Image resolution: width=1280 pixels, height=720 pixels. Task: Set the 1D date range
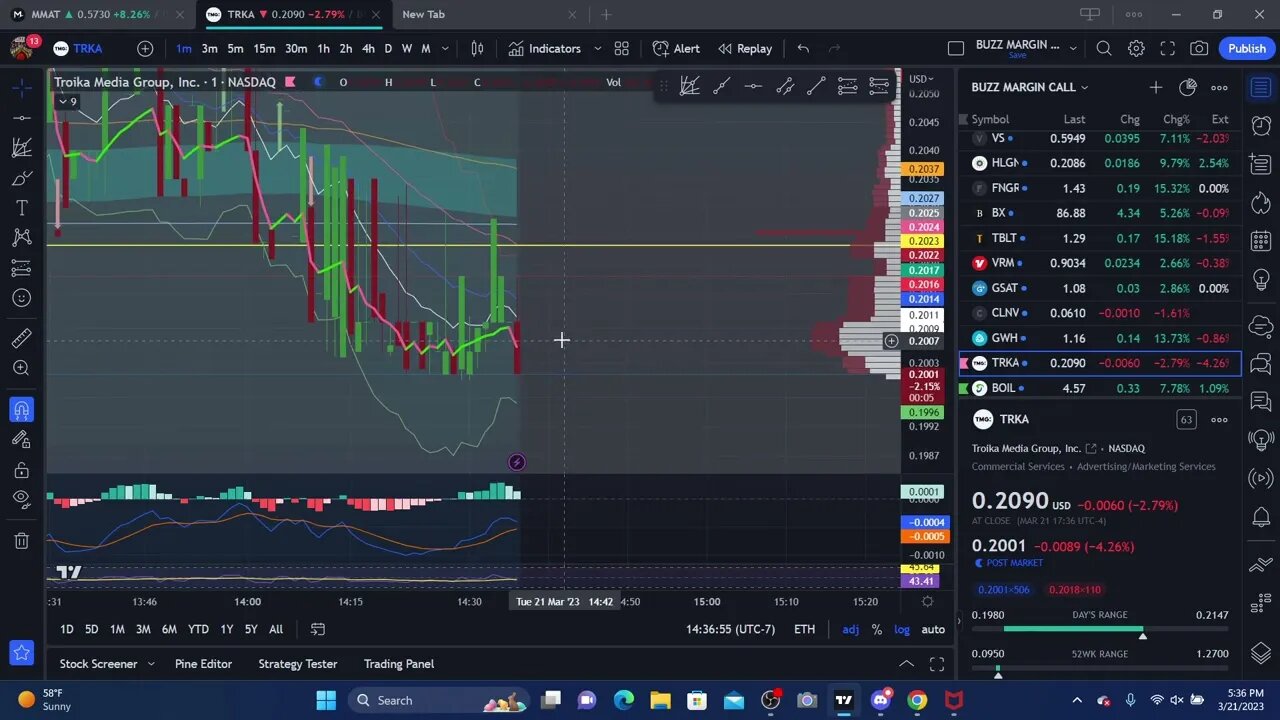coord(66,629)
